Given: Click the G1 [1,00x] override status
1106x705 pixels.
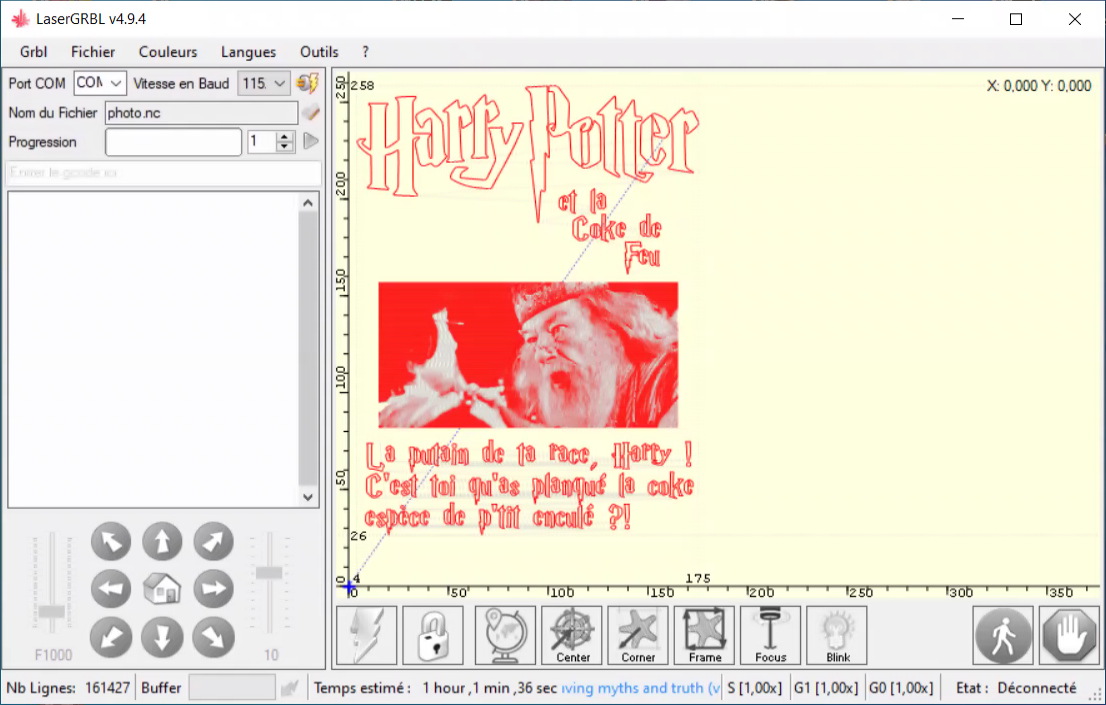Looking at the screenshot, I should [x=826, y=687].
